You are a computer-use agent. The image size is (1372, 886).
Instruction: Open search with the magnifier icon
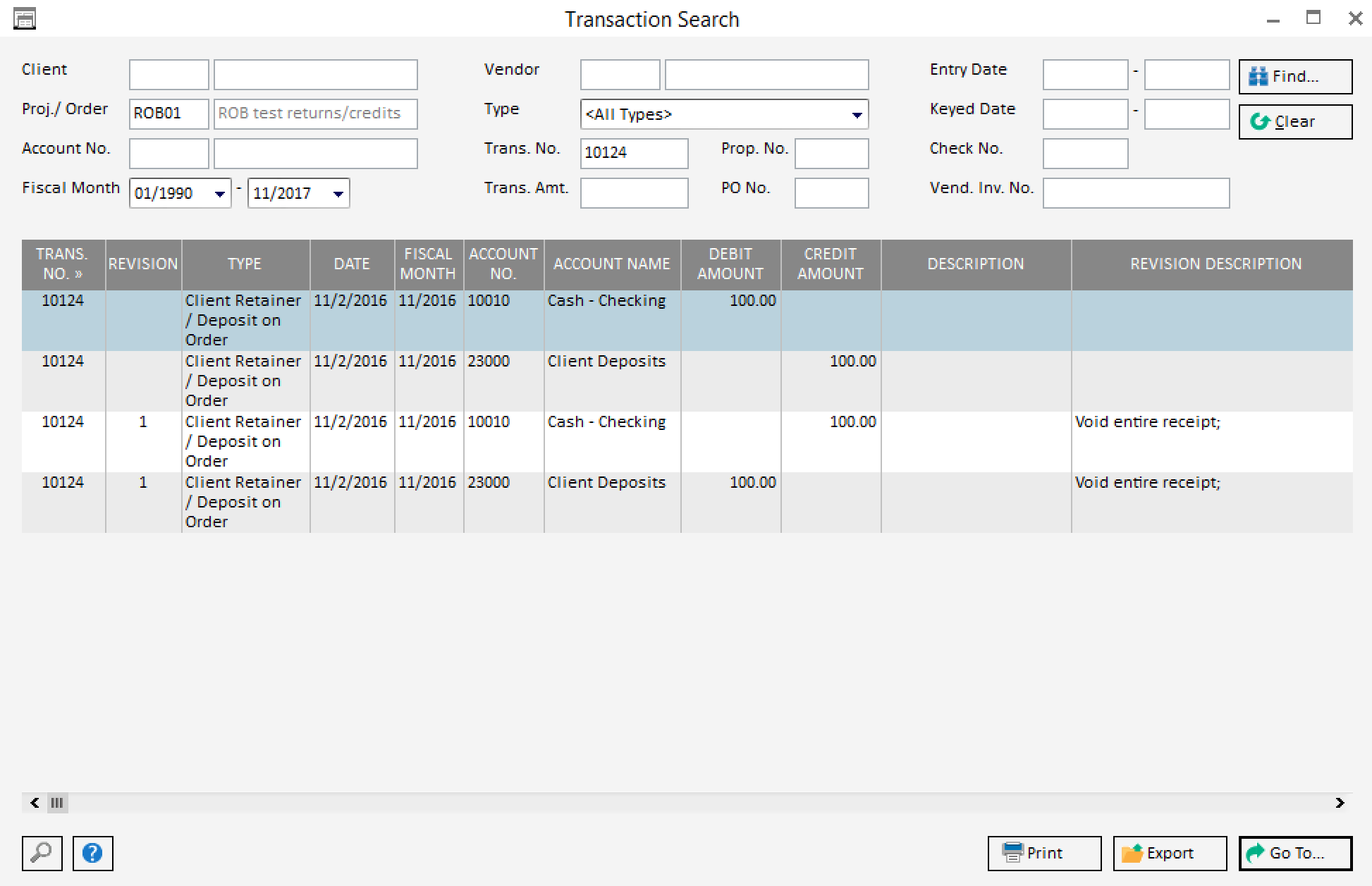42,853
